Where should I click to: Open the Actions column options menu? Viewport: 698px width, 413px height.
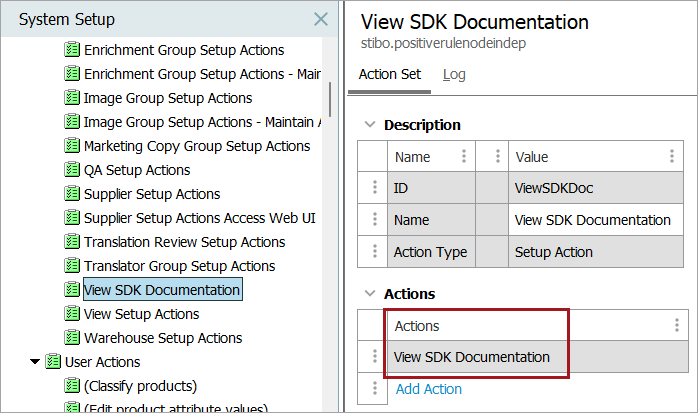click(677, 325)
